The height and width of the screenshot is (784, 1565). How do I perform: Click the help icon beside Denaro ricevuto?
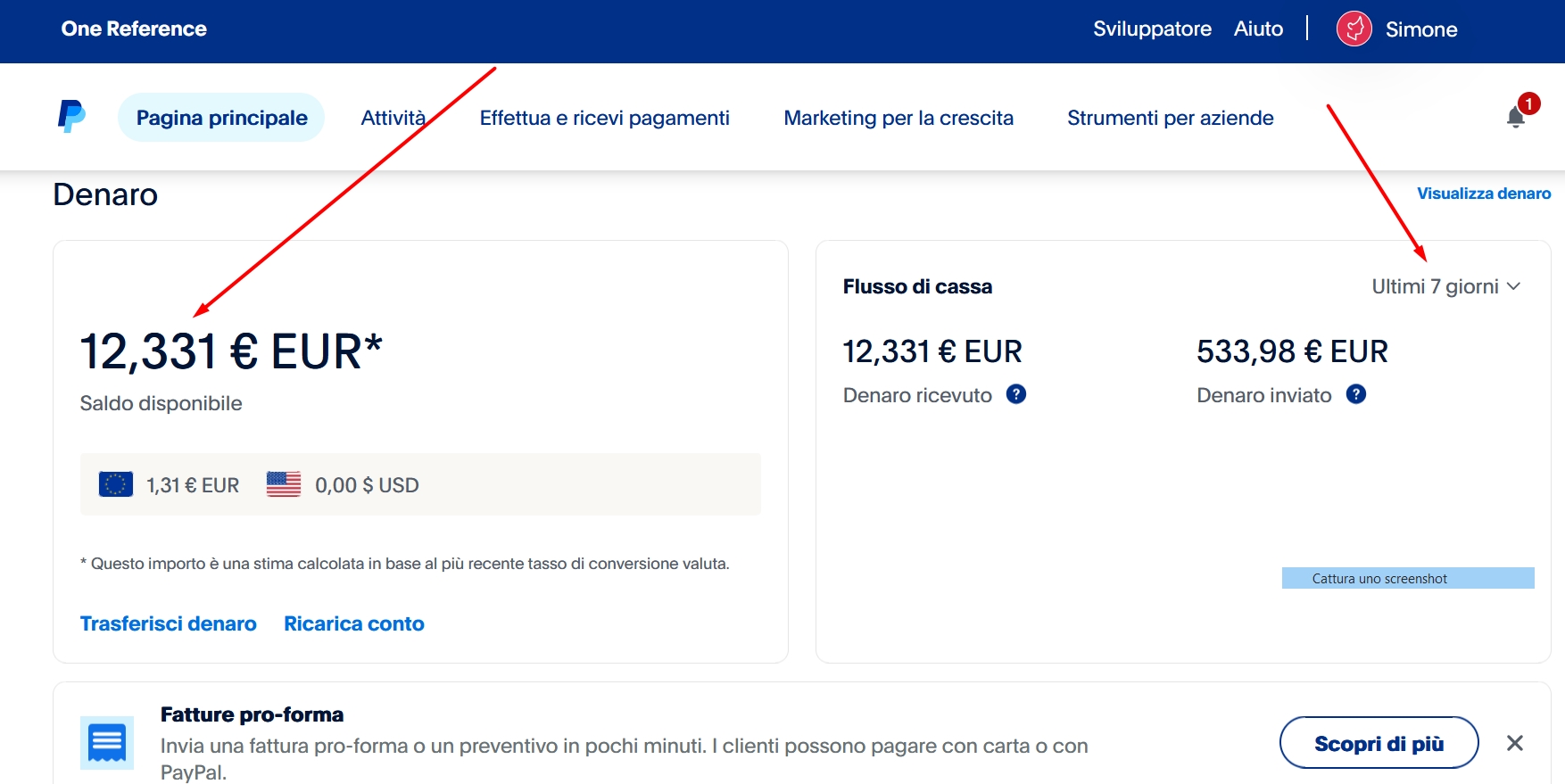[1015, 394]
